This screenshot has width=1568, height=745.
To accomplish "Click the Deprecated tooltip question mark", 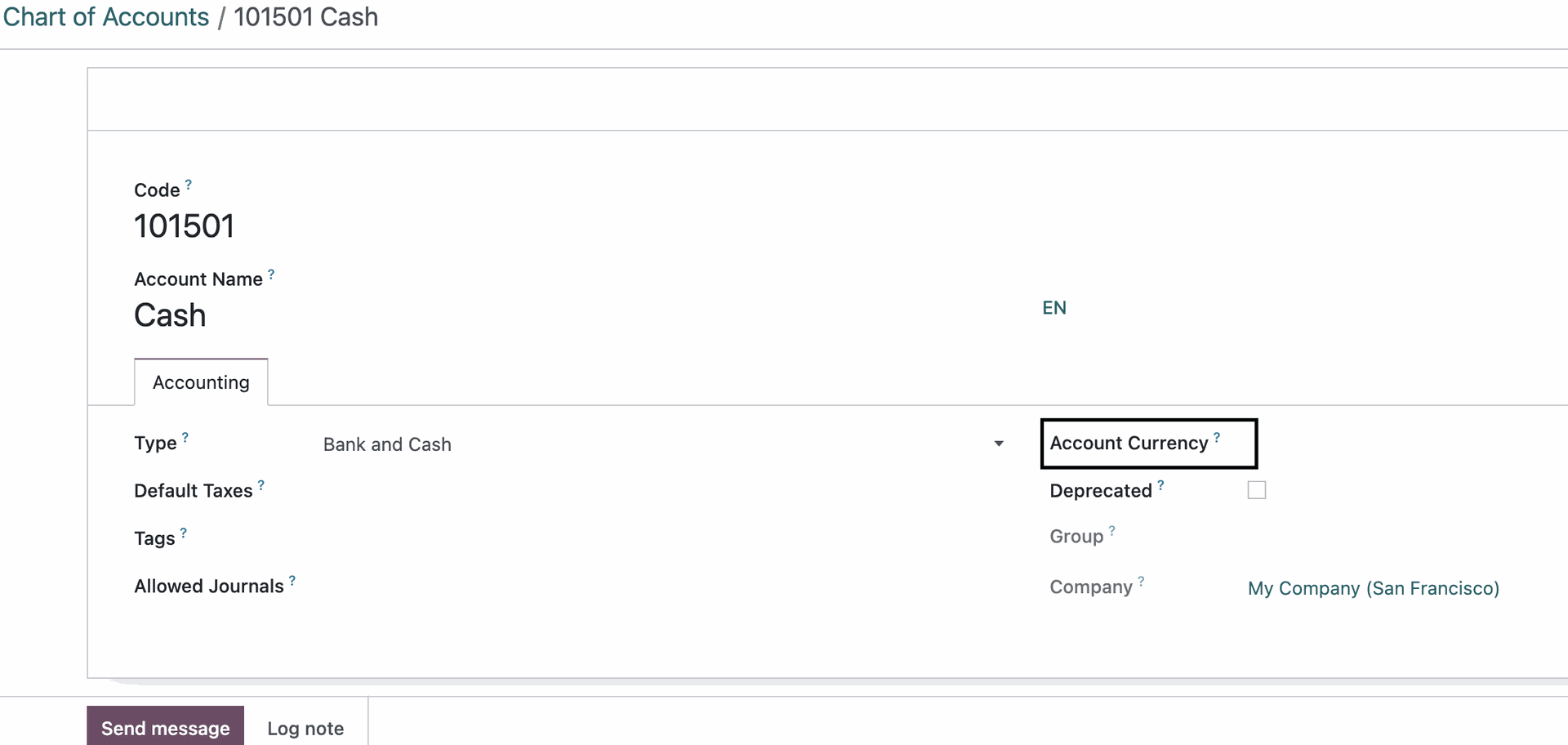I will 1160,485.
